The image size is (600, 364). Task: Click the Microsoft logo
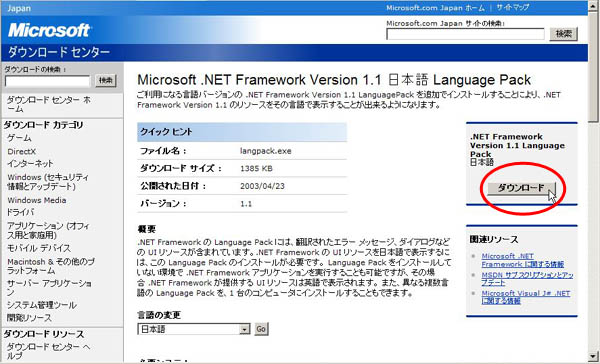(49, 31)
